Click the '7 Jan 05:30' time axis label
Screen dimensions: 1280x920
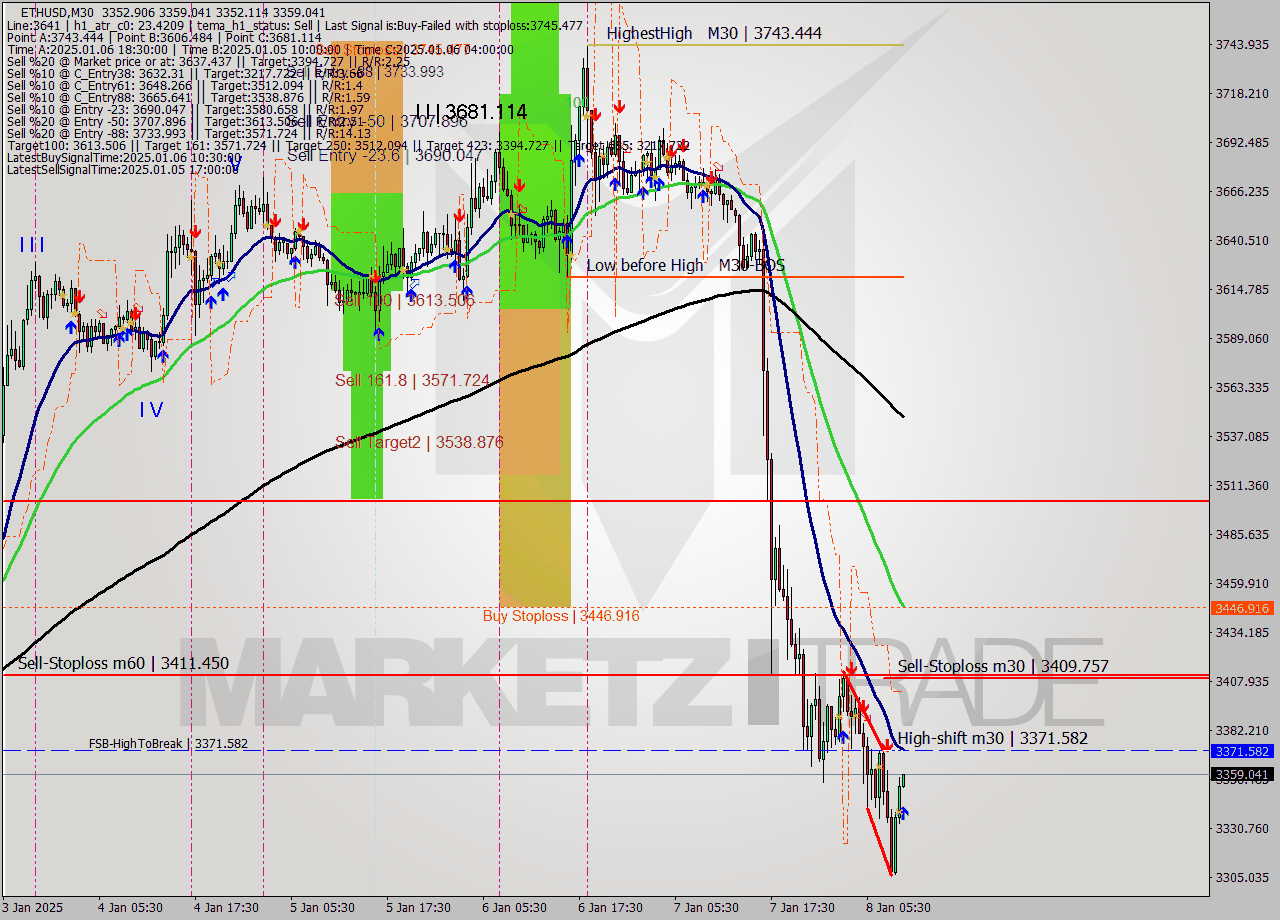point(706,908)
